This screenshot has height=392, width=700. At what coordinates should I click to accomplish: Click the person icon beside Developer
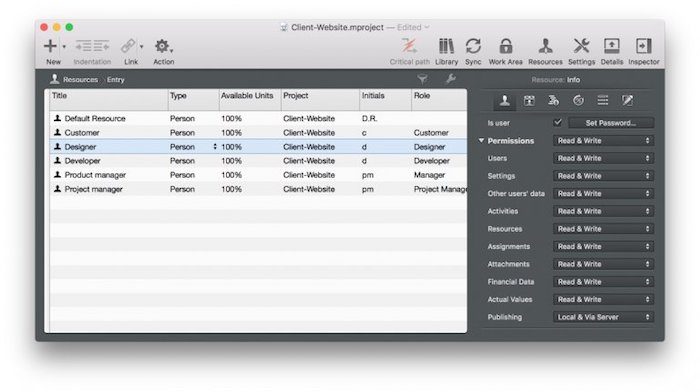[x=57, y=160]
